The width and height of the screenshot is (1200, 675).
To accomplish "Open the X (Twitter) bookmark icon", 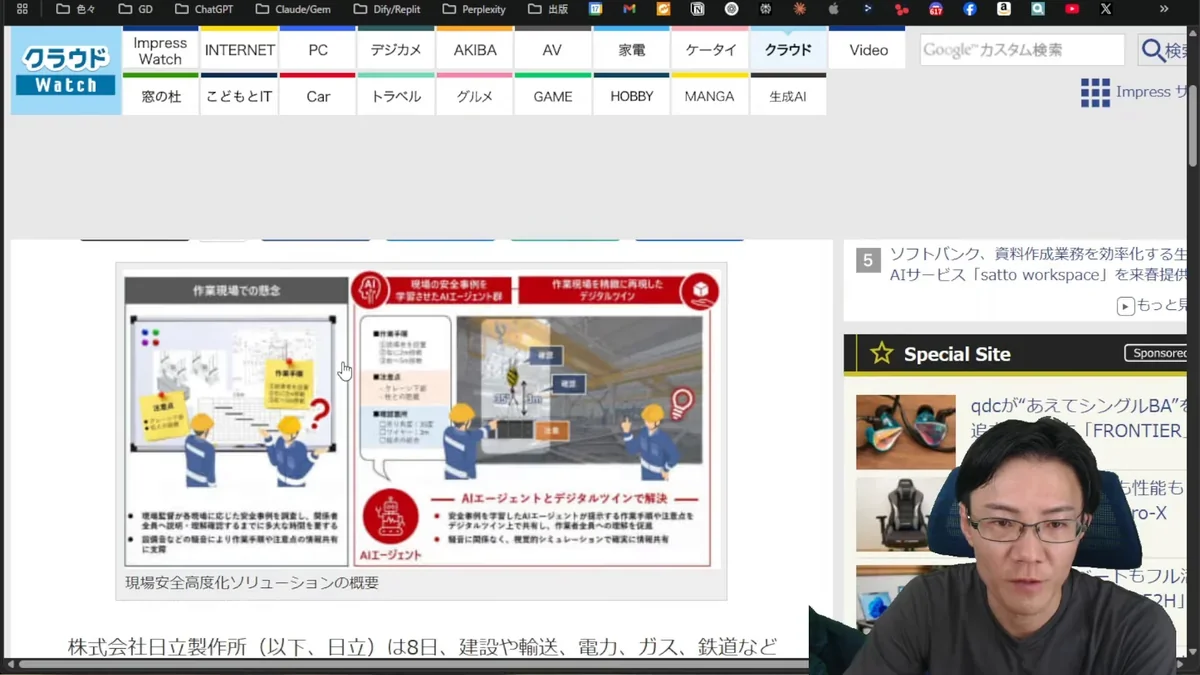I will (x=1106, y=9).
